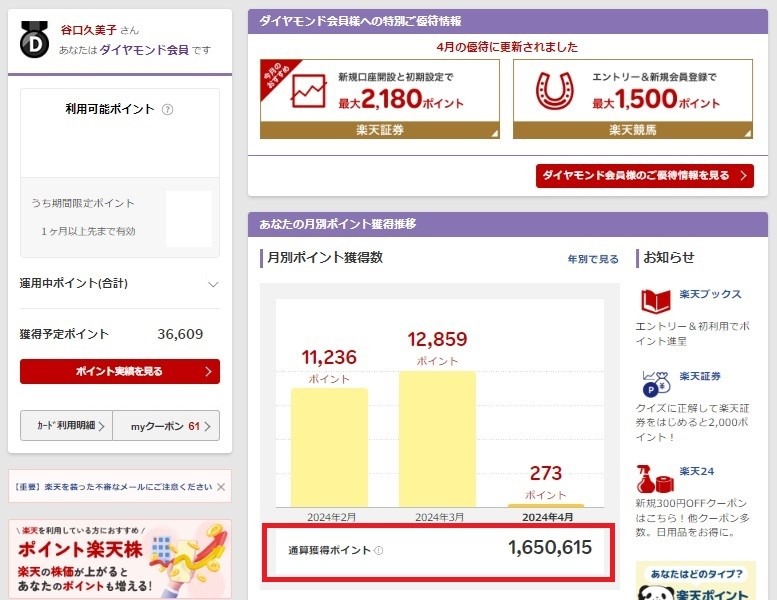Click the gold 楽天競馬 label bar
The width and height of the screenshot is (777, 600).
pyautogui.click(x=633, y=130)
